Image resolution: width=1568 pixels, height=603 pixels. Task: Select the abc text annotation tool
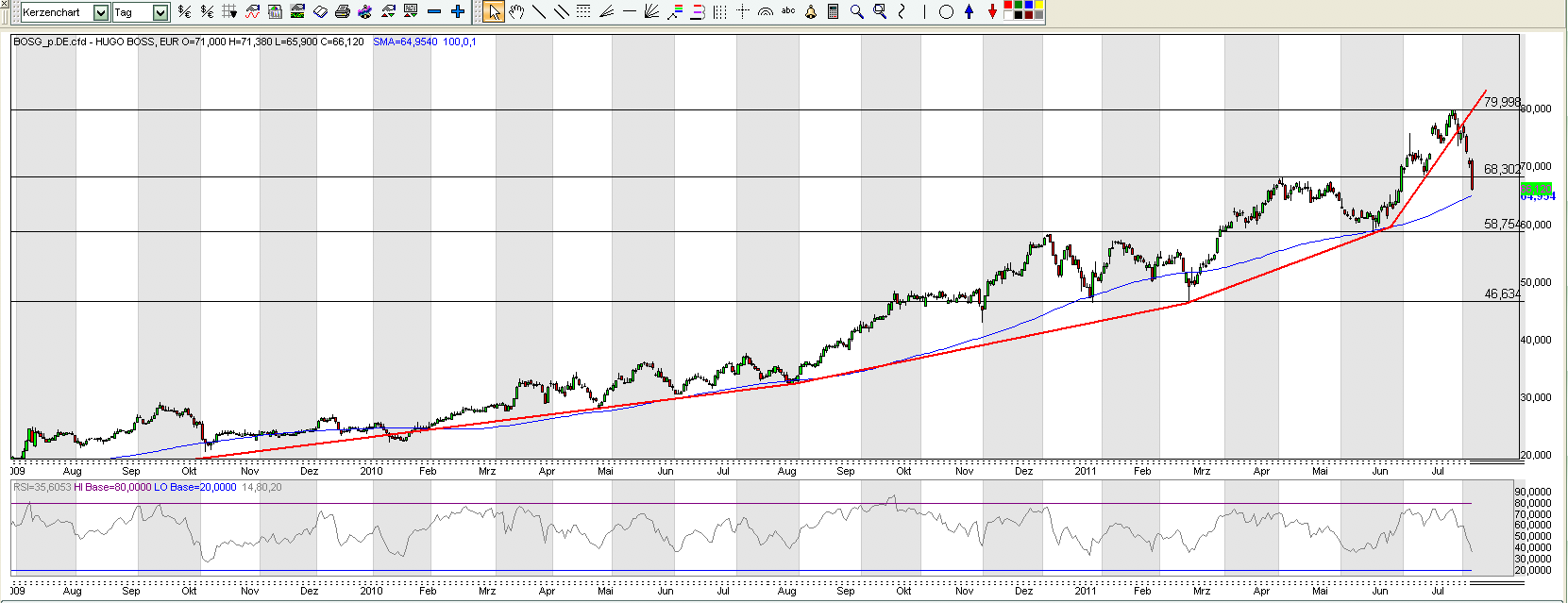click(788, 10)
